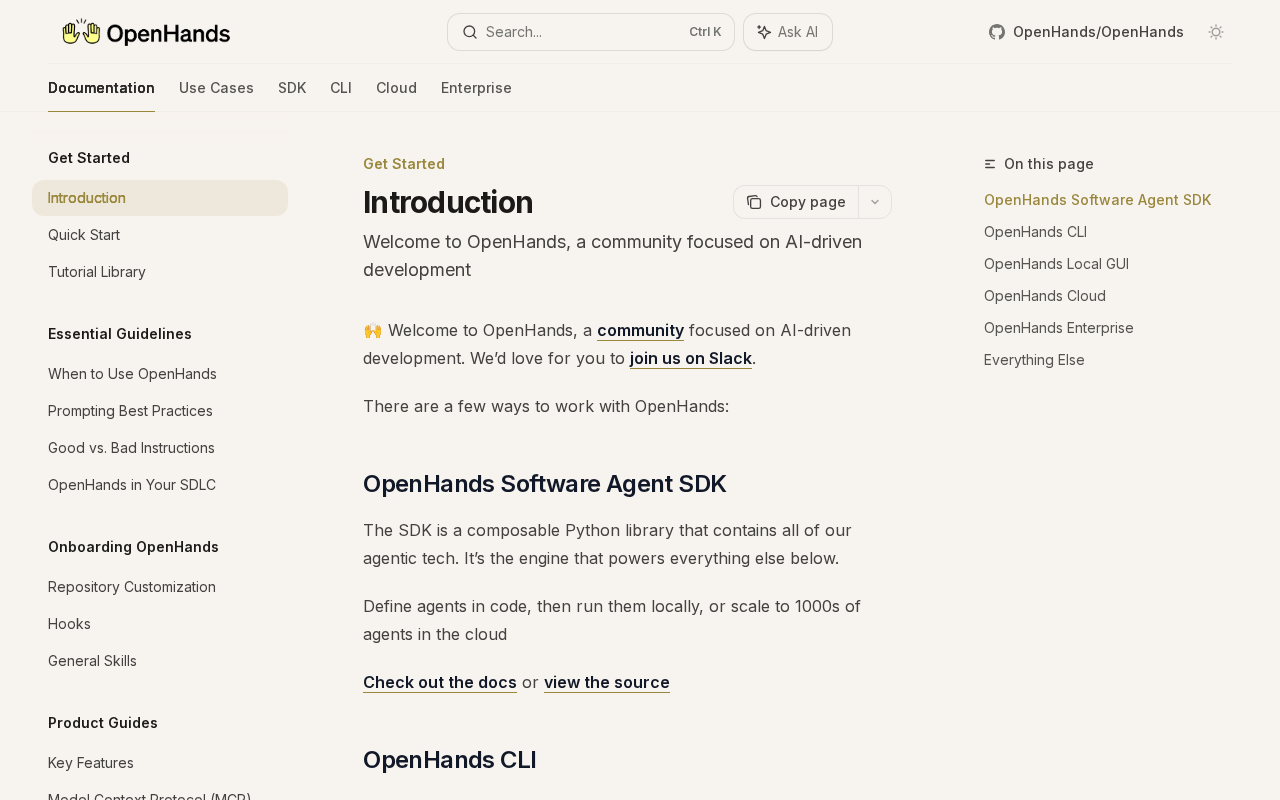Open Prompting Best Practices in sidebar
The width and height of the screenshot is (1280, 800).
coord(130,411)
